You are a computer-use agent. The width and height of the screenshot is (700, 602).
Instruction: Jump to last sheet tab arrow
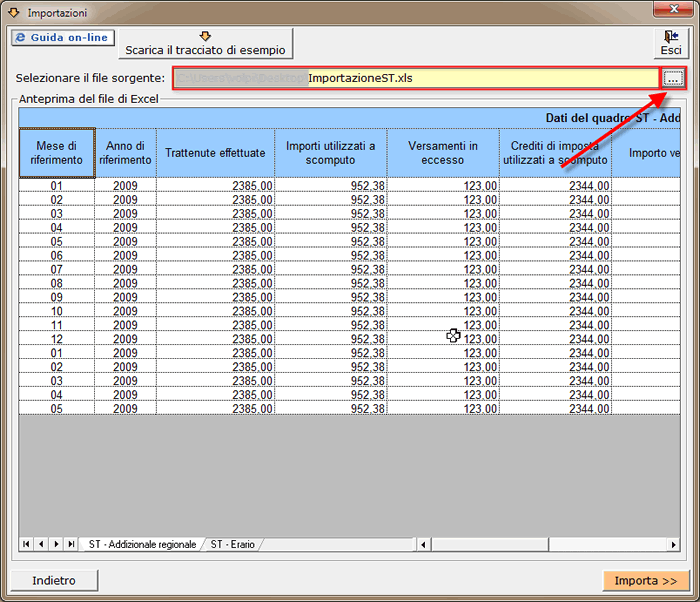tap(71, 544)
